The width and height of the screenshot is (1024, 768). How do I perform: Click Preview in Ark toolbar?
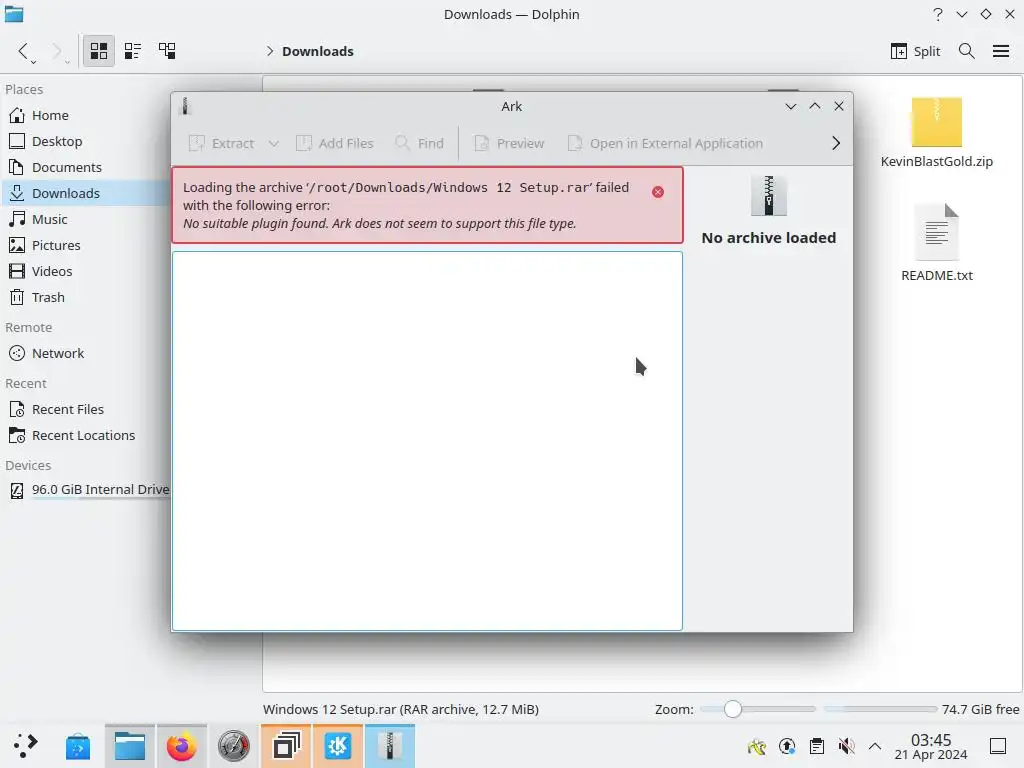pyautogui.click(x=509, y=143)
